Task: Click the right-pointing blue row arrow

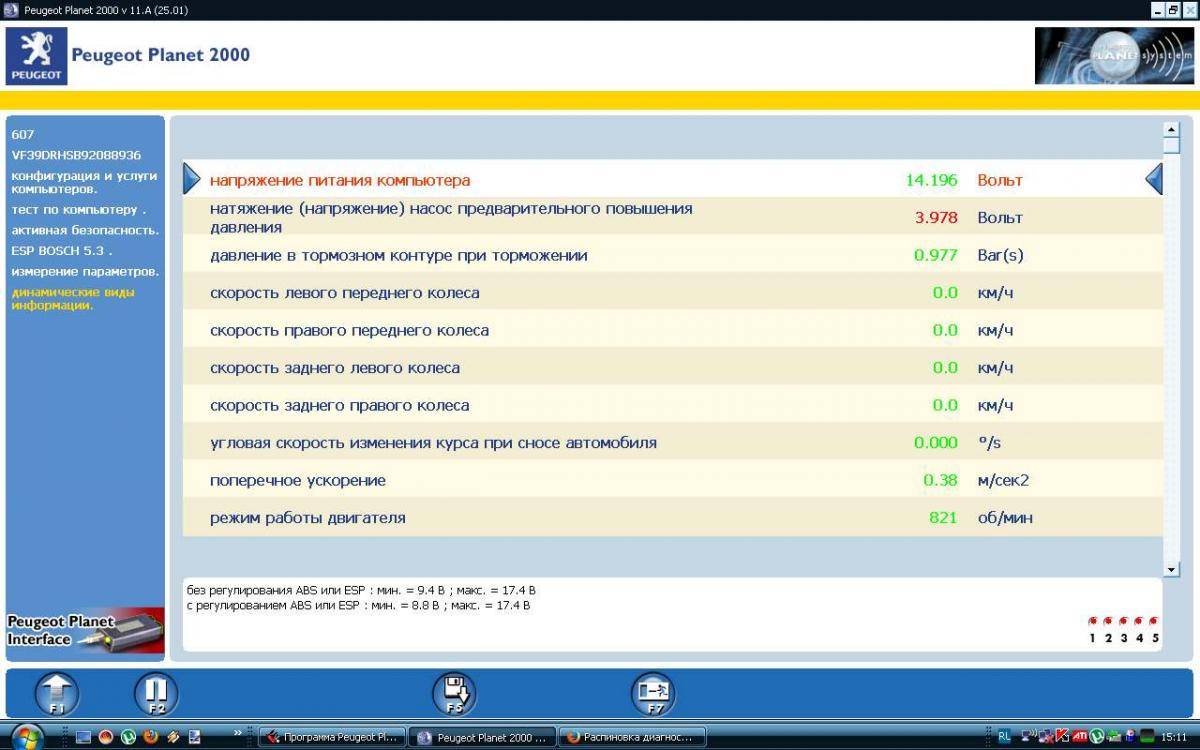Action: 192,179
